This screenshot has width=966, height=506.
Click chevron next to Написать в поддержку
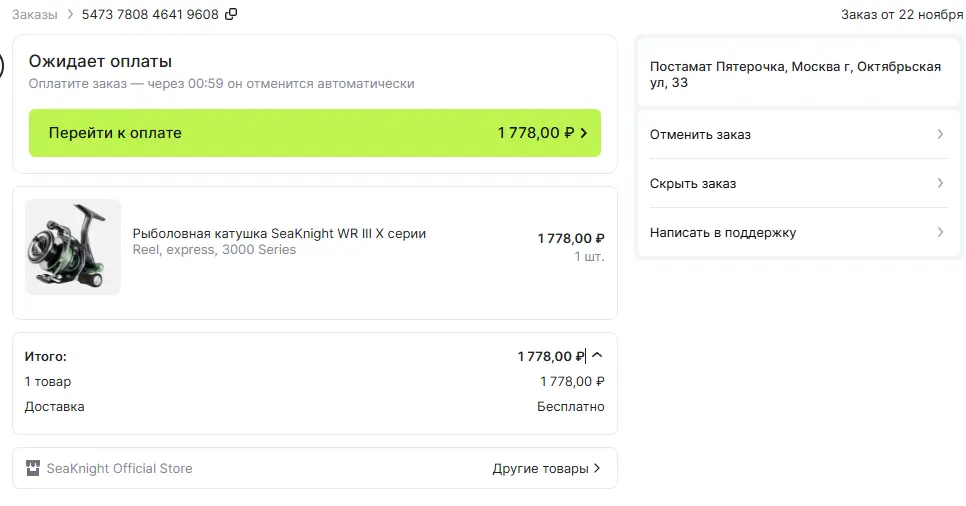tap(940, 232)
